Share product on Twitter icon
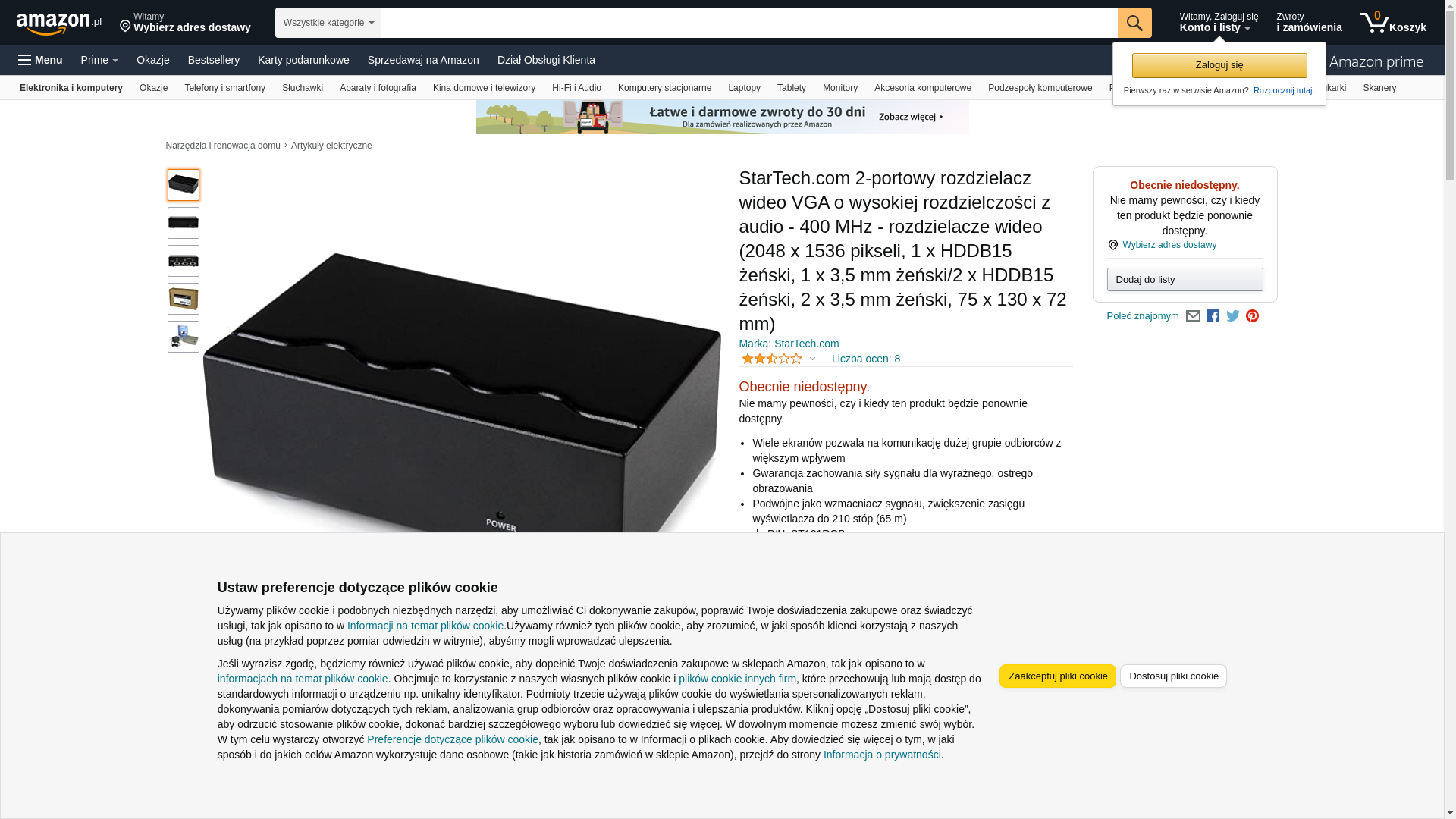Screen dimensions: 1456x819 [x=1232, y=316]
